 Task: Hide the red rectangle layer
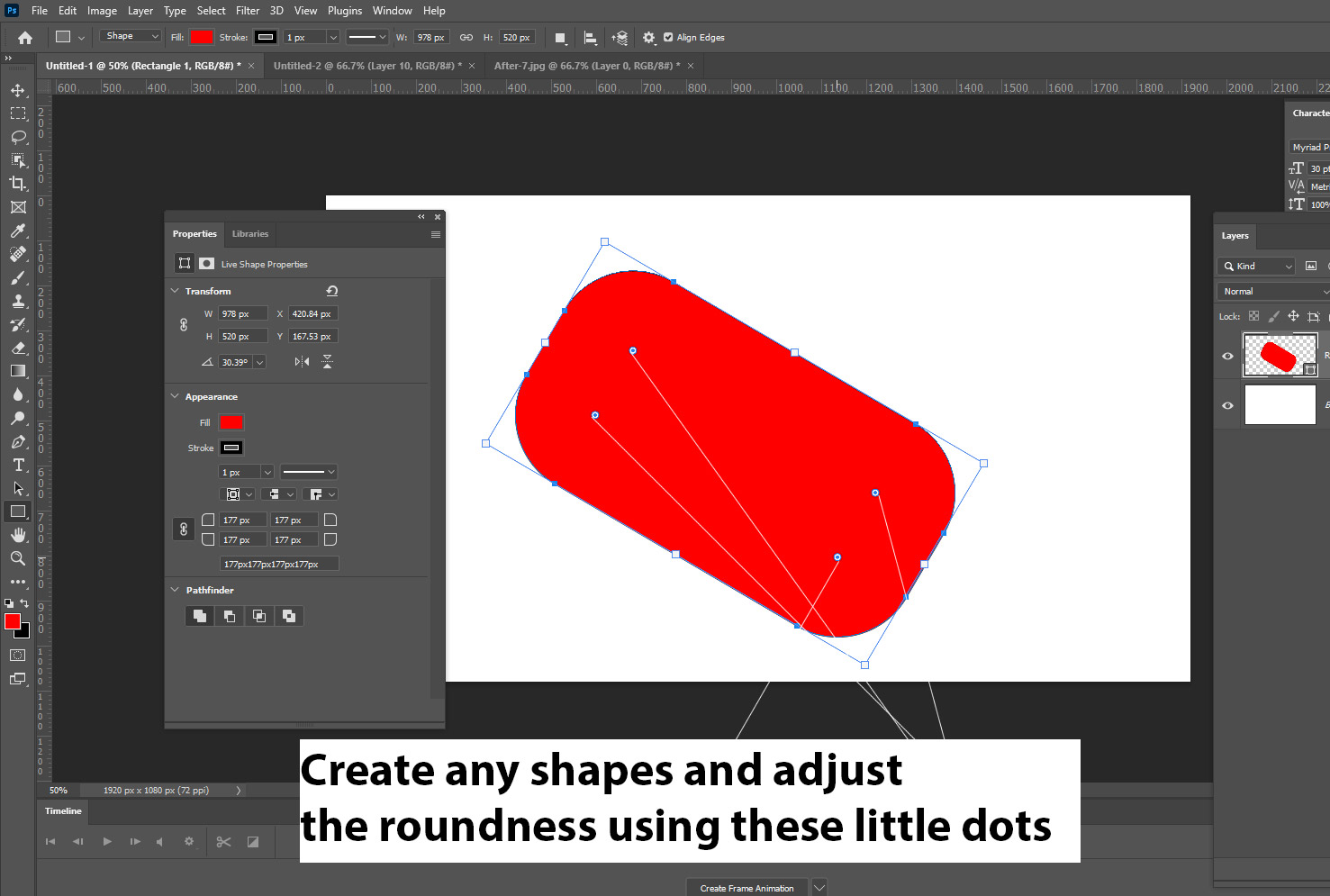1227,356
